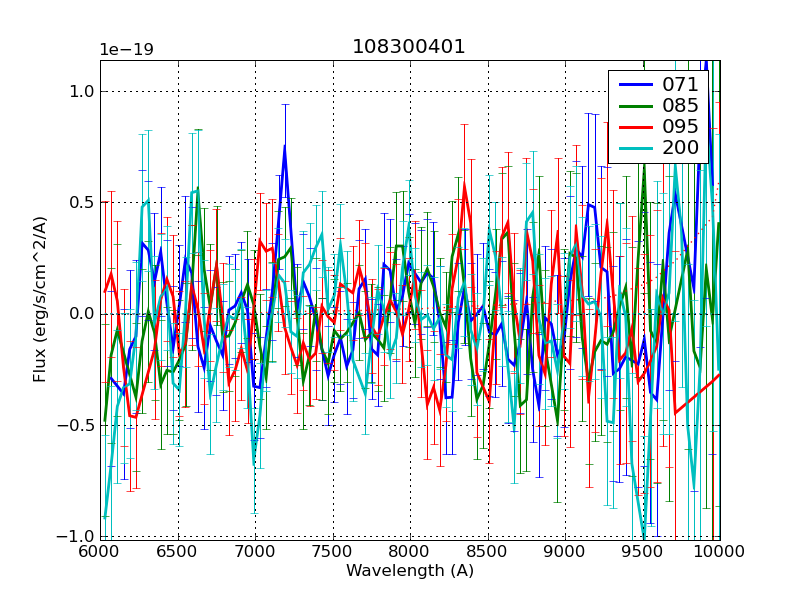Click the -1.0 y-axis tick label
Viewport: 800px width, 600px height.
78,536
